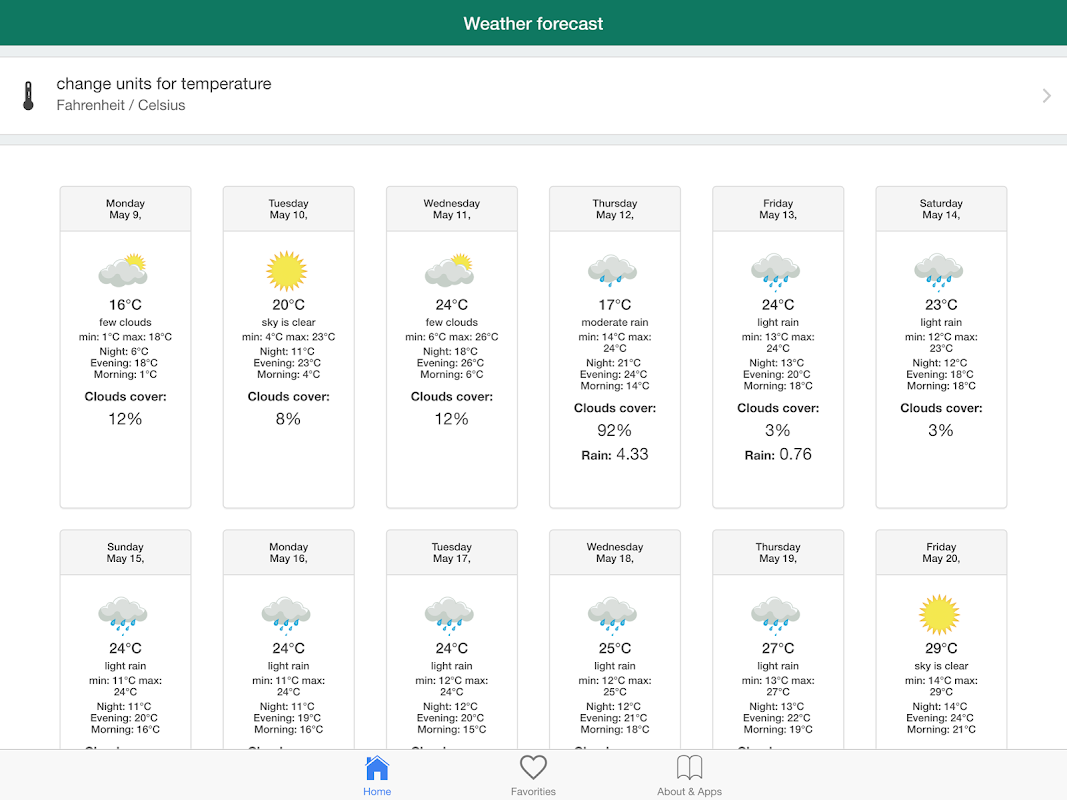Screen dimensions: 1067x800
Task: Tap the Home house icon
Action: point(377,768)
